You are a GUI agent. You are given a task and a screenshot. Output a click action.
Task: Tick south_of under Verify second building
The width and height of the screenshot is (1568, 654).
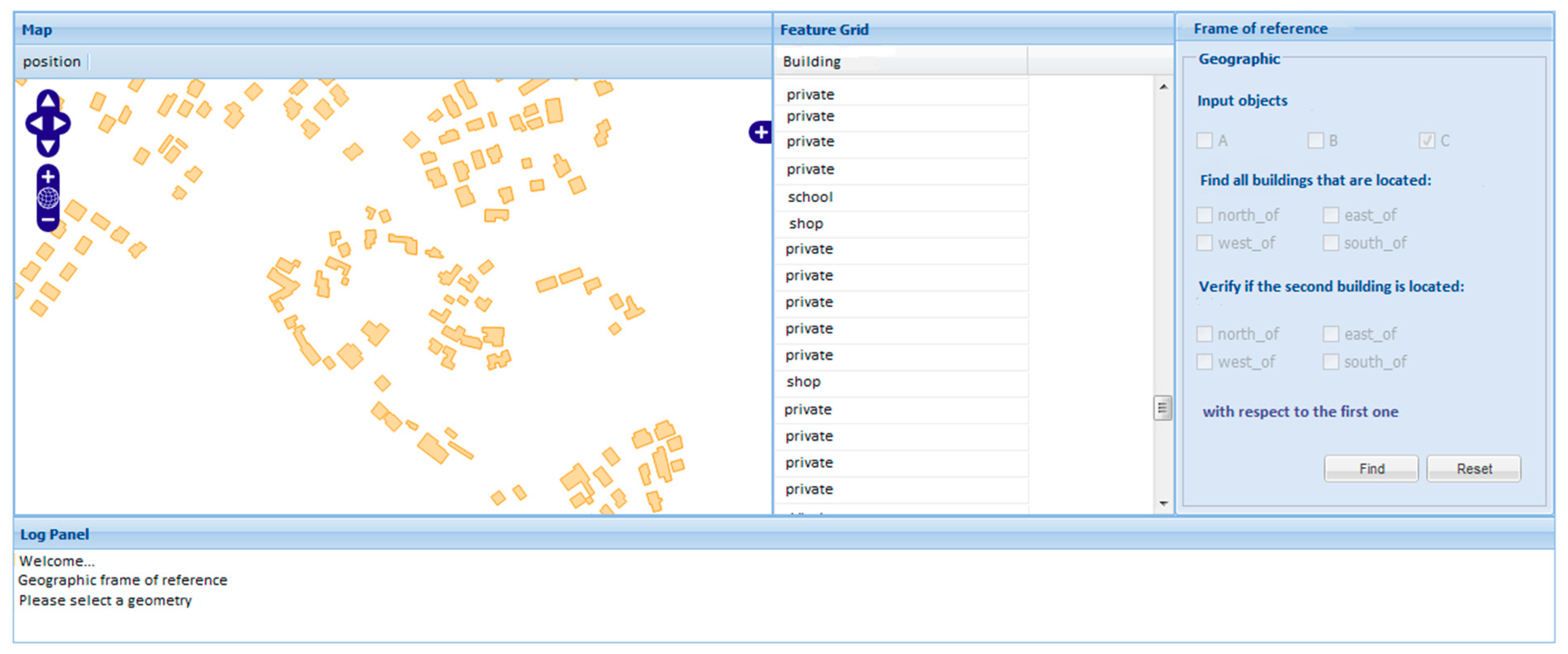click(x=1331, y=362)
